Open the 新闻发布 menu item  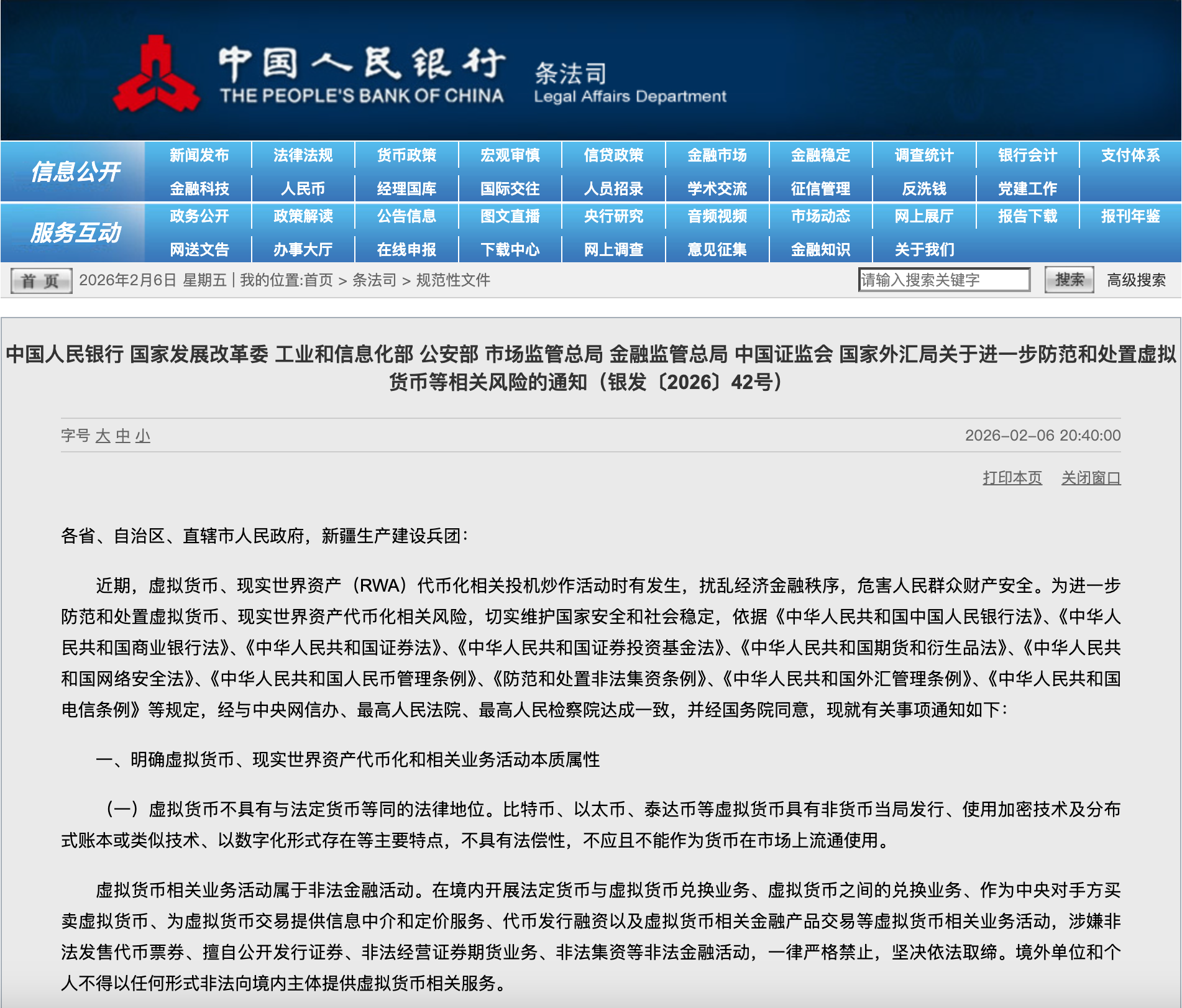[199, 155]
